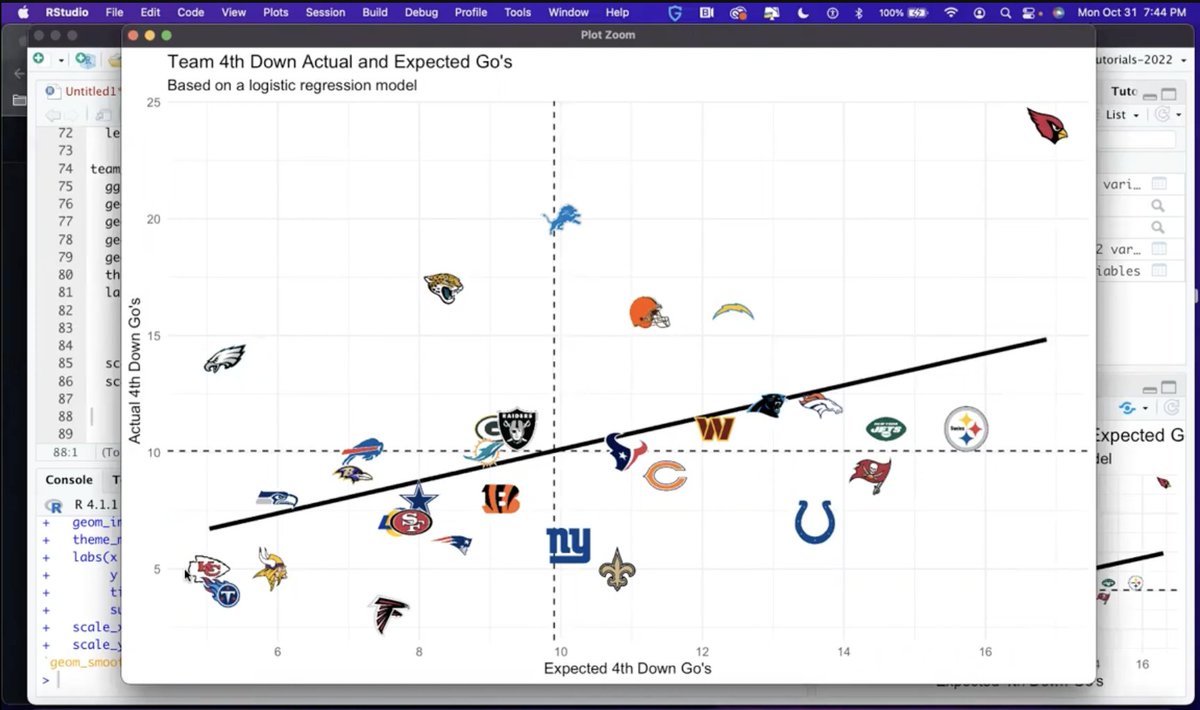Minimize the lower-right Plots pane

pos(1152,389)
